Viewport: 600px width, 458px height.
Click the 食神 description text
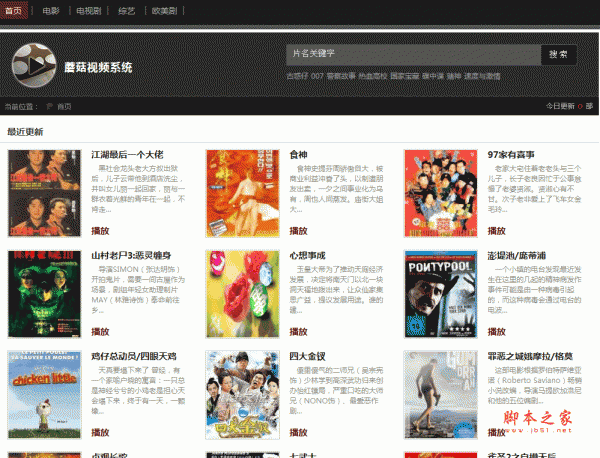point(336,189)
